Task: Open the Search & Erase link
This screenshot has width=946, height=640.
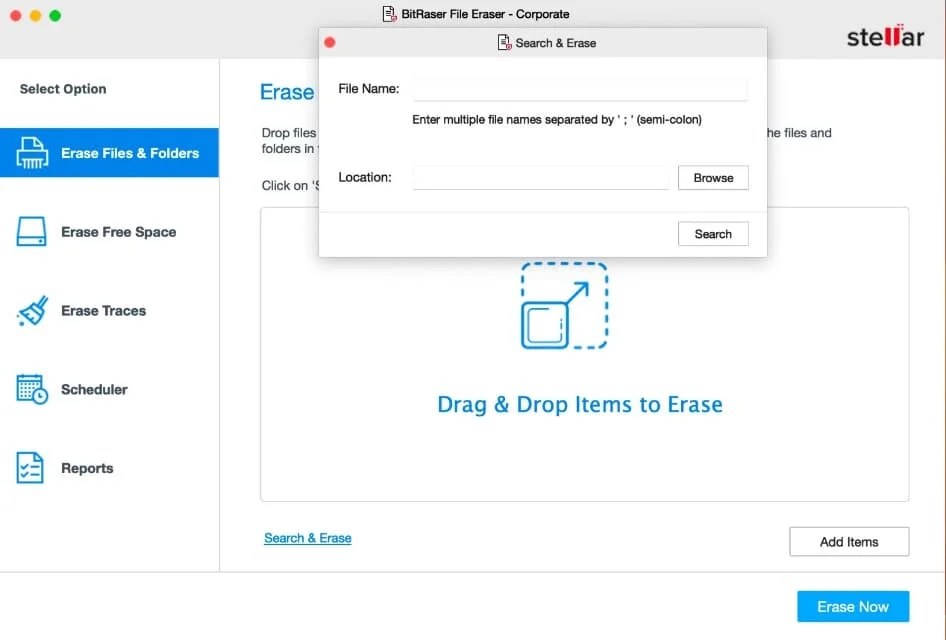Action: click(308, 538)
